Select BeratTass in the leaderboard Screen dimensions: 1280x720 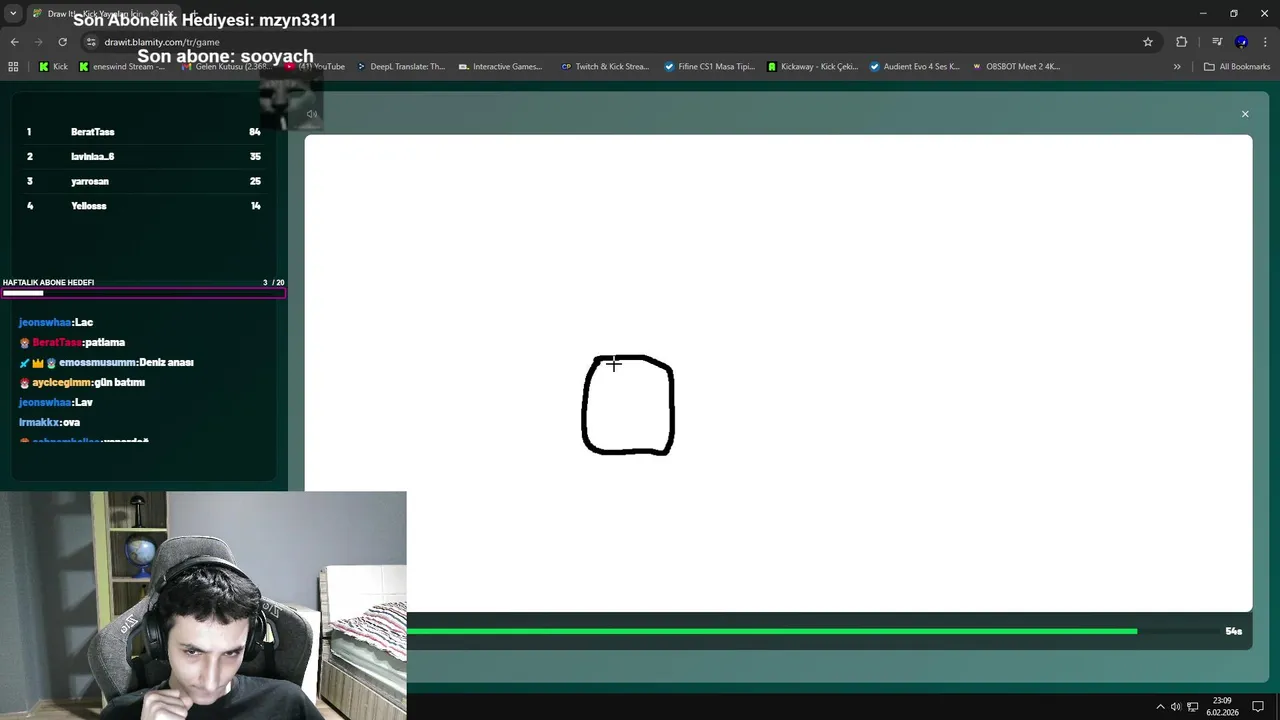pos(144,132)
